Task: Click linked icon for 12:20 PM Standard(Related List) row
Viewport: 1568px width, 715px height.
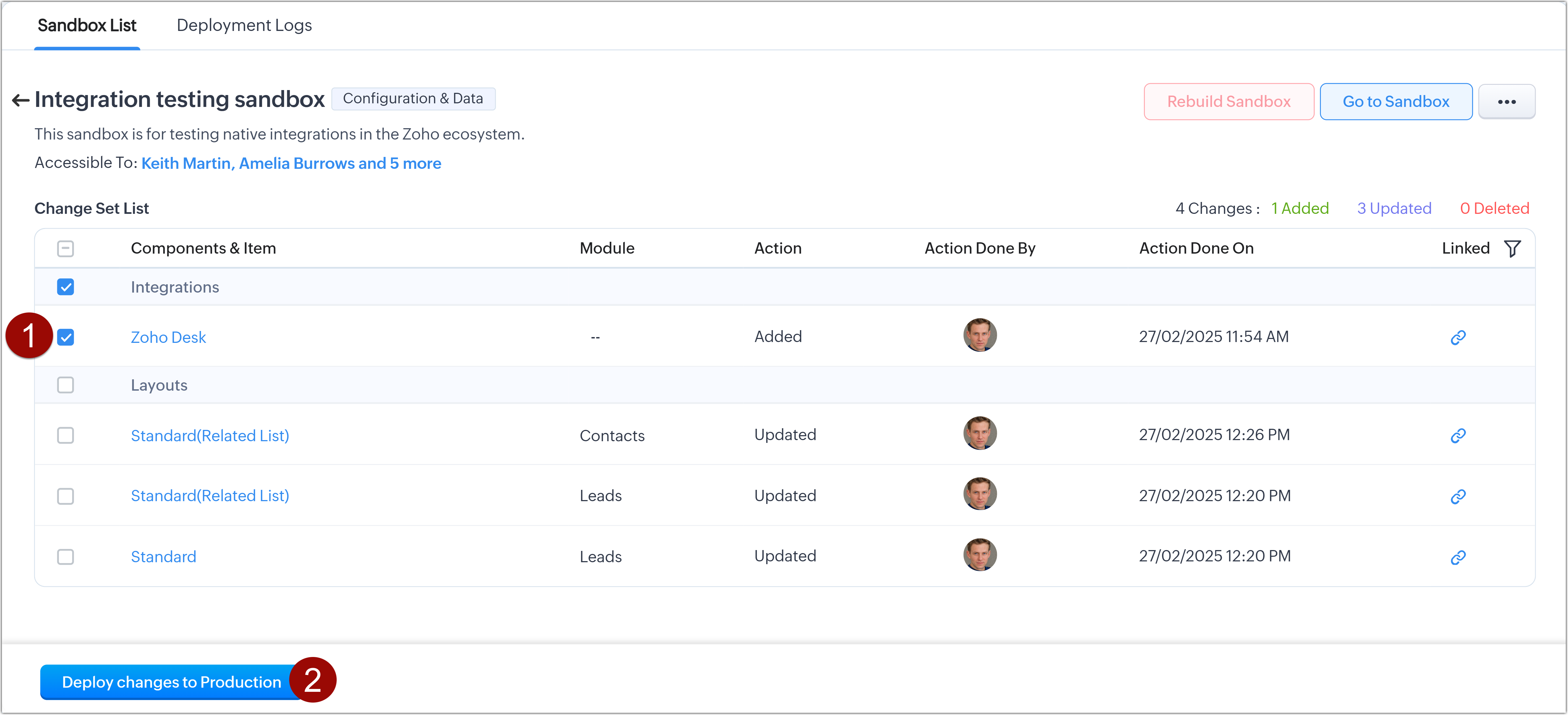Action: (x=1457, y=496)
